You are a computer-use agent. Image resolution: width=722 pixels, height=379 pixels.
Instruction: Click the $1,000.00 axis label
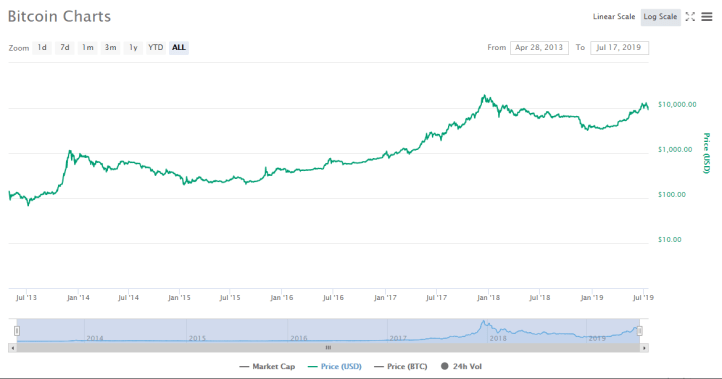coord(675,150)
